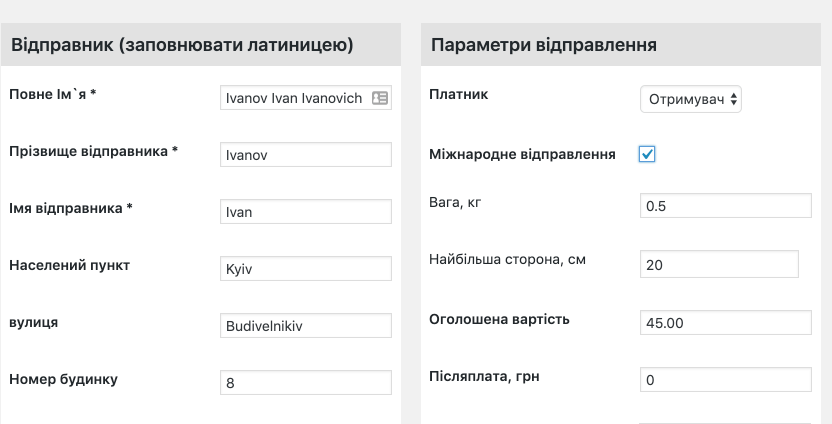Click the Післяплата, грн label
The width and height of the screenshot is (832, 424).
click(484, 376)
